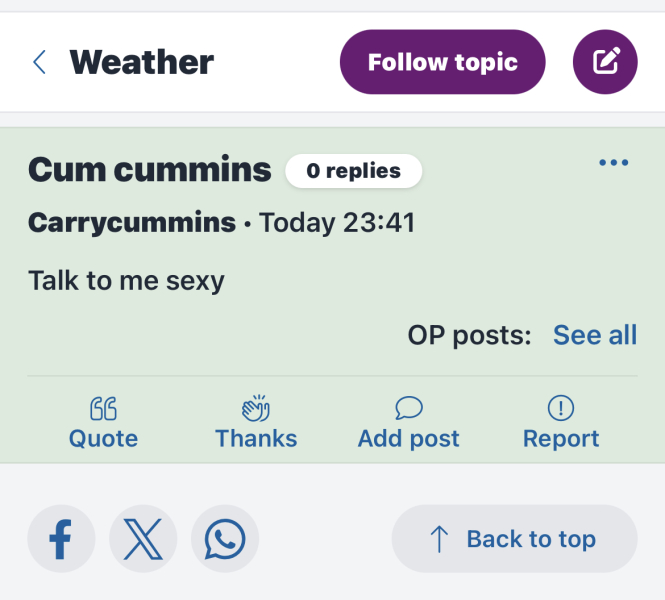Share this thread on X
Image resolution: width=665 pixels, height=600 pixels.
tap(143, 539)
